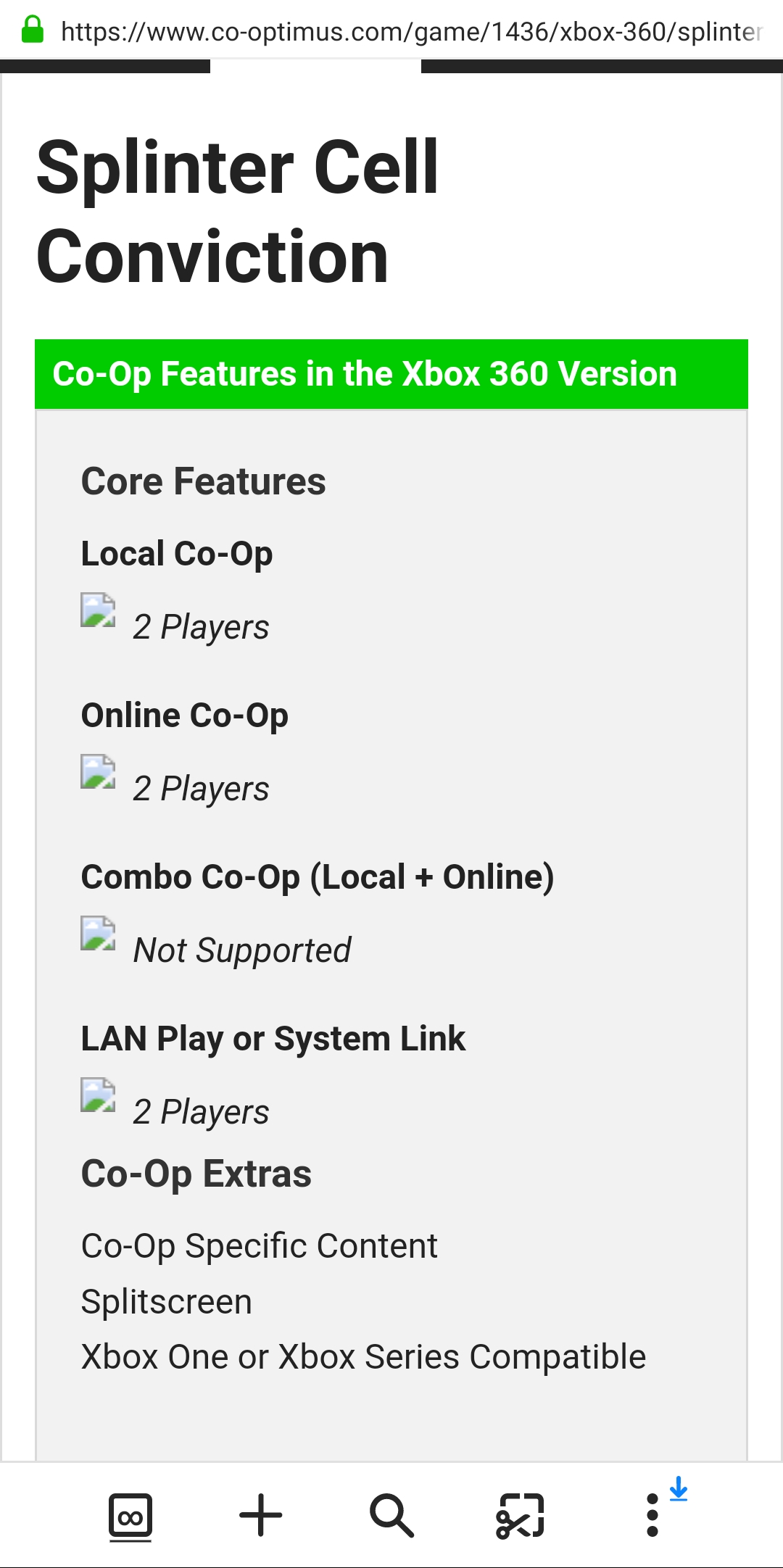The image size is (783, 1568).
Task: Activate the screenshot scissors icon
Action: [521, 1515]
